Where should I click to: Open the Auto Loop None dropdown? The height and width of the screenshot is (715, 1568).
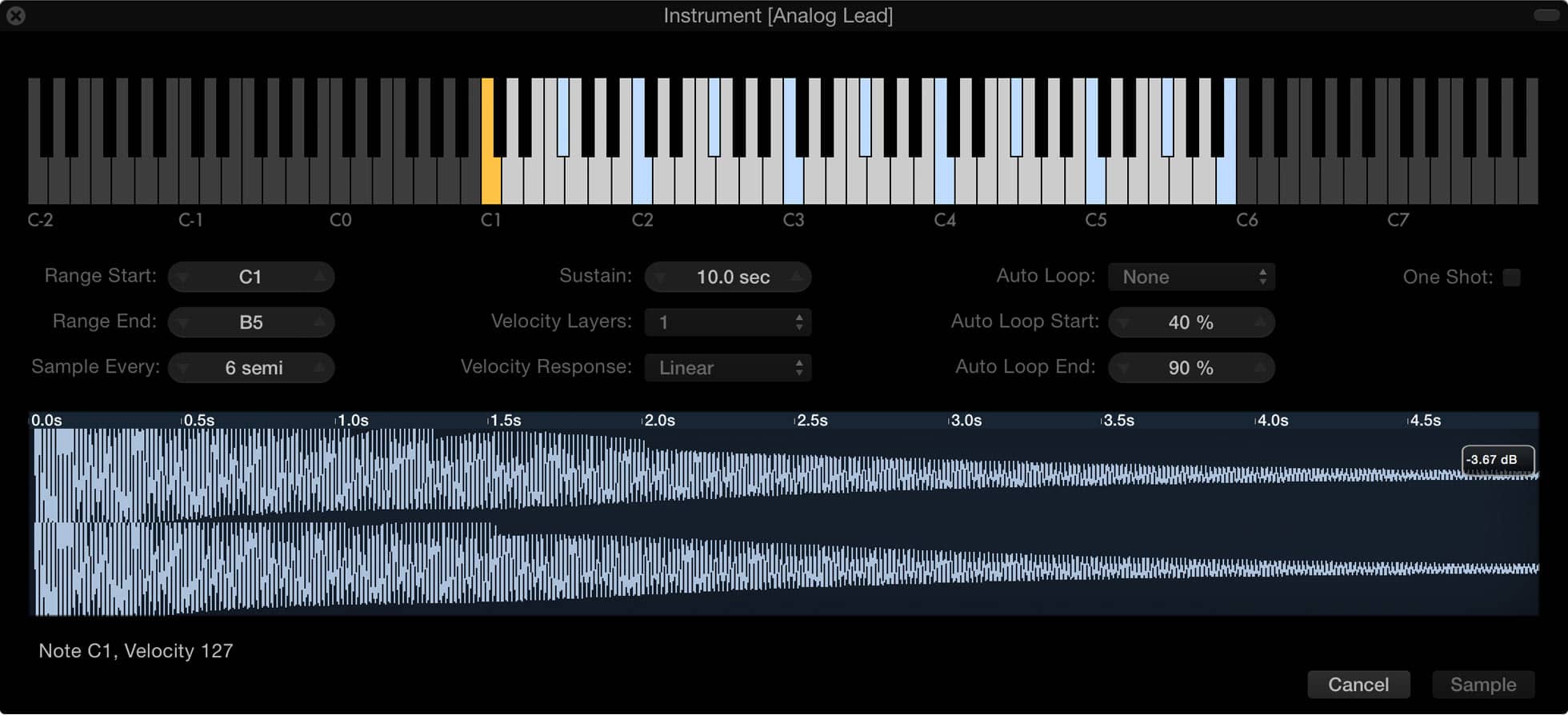[x=1191, y=277]
